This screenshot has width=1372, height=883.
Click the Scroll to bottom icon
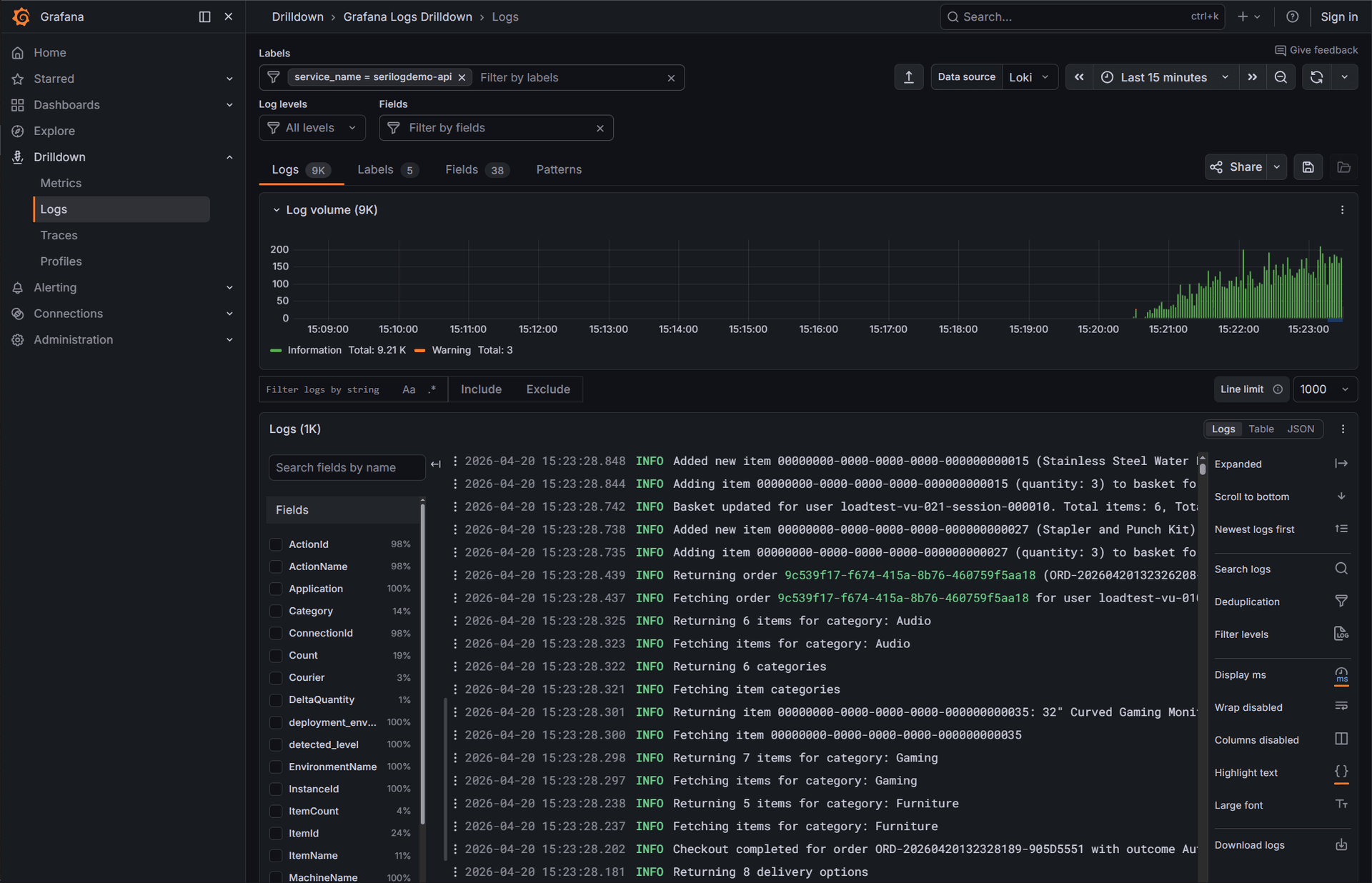pos(1341,496)
